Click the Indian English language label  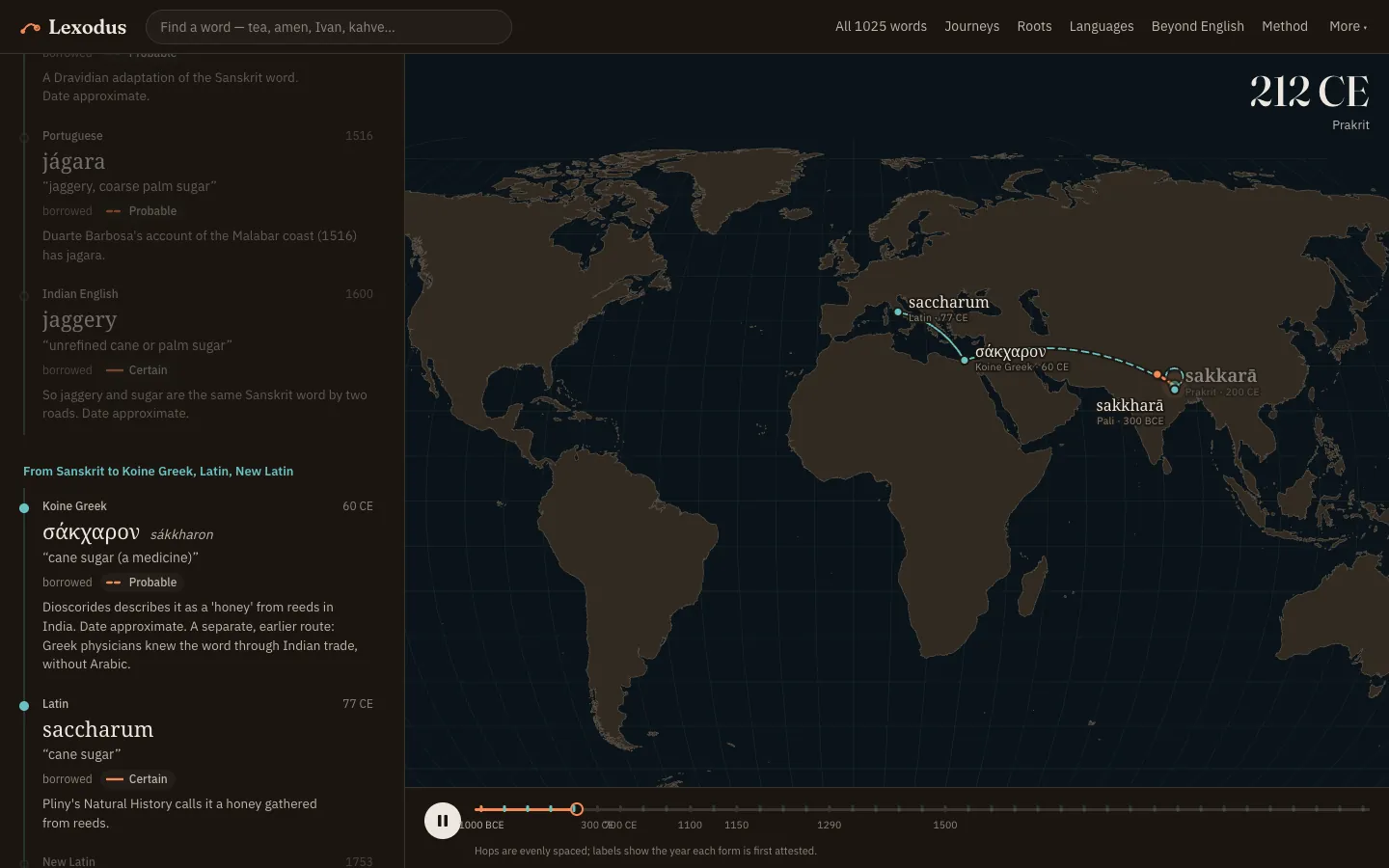80,294
